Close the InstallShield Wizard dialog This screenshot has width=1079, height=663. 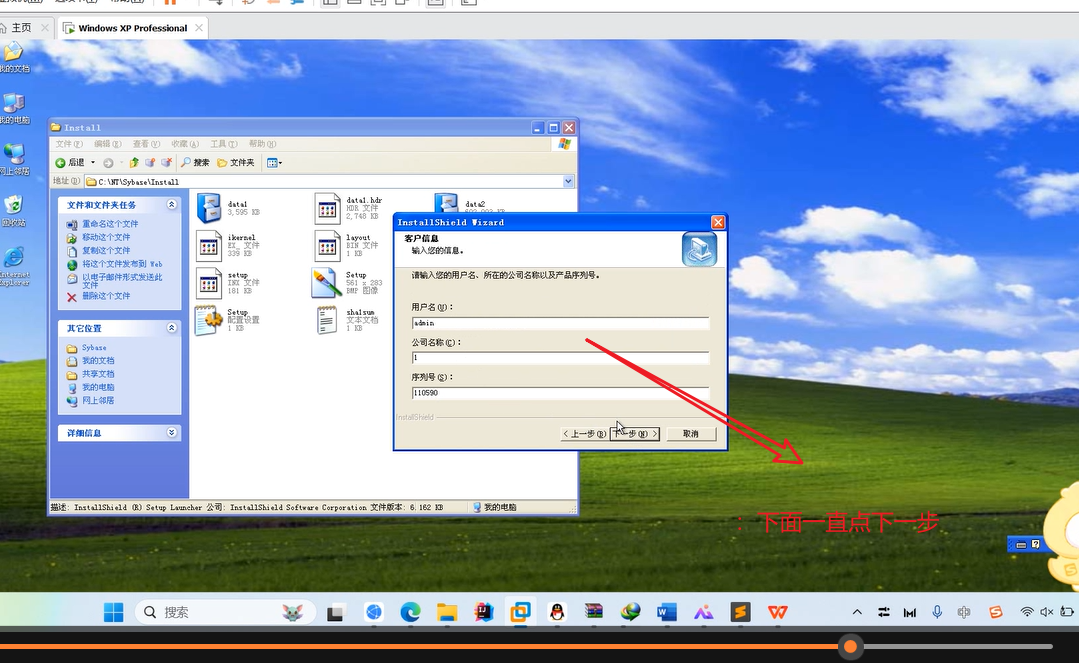[718, 222]
